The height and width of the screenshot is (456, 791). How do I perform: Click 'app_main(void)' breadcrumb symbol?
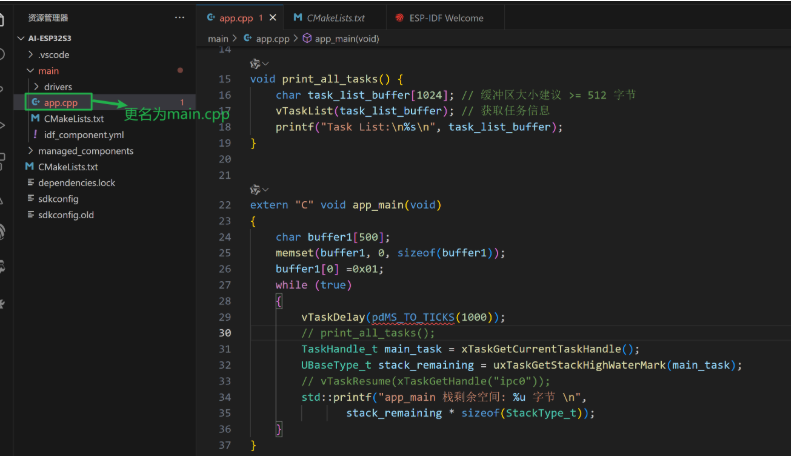(347, 39)
